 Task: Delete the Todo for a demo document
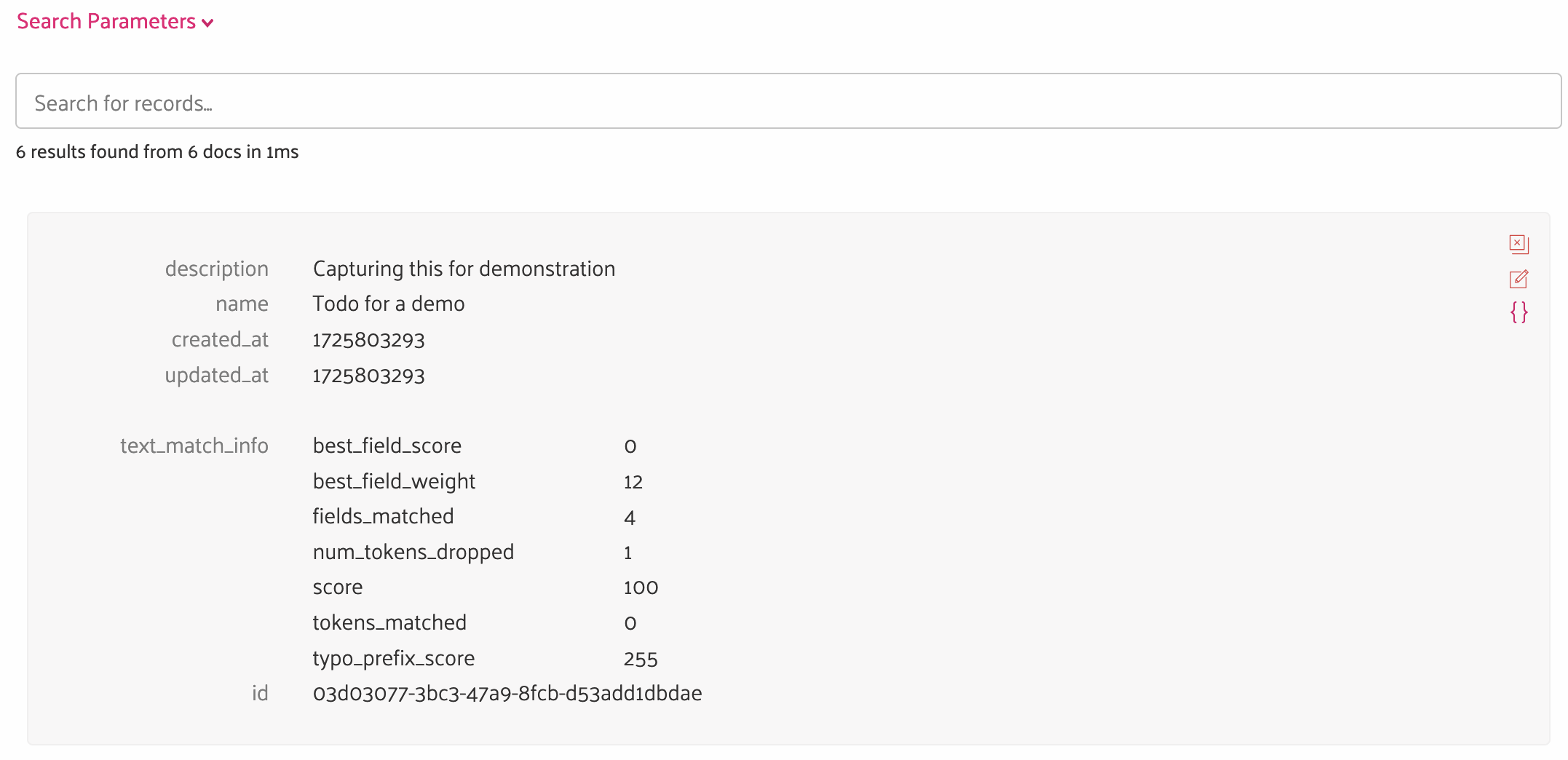tap(1518, 244)
